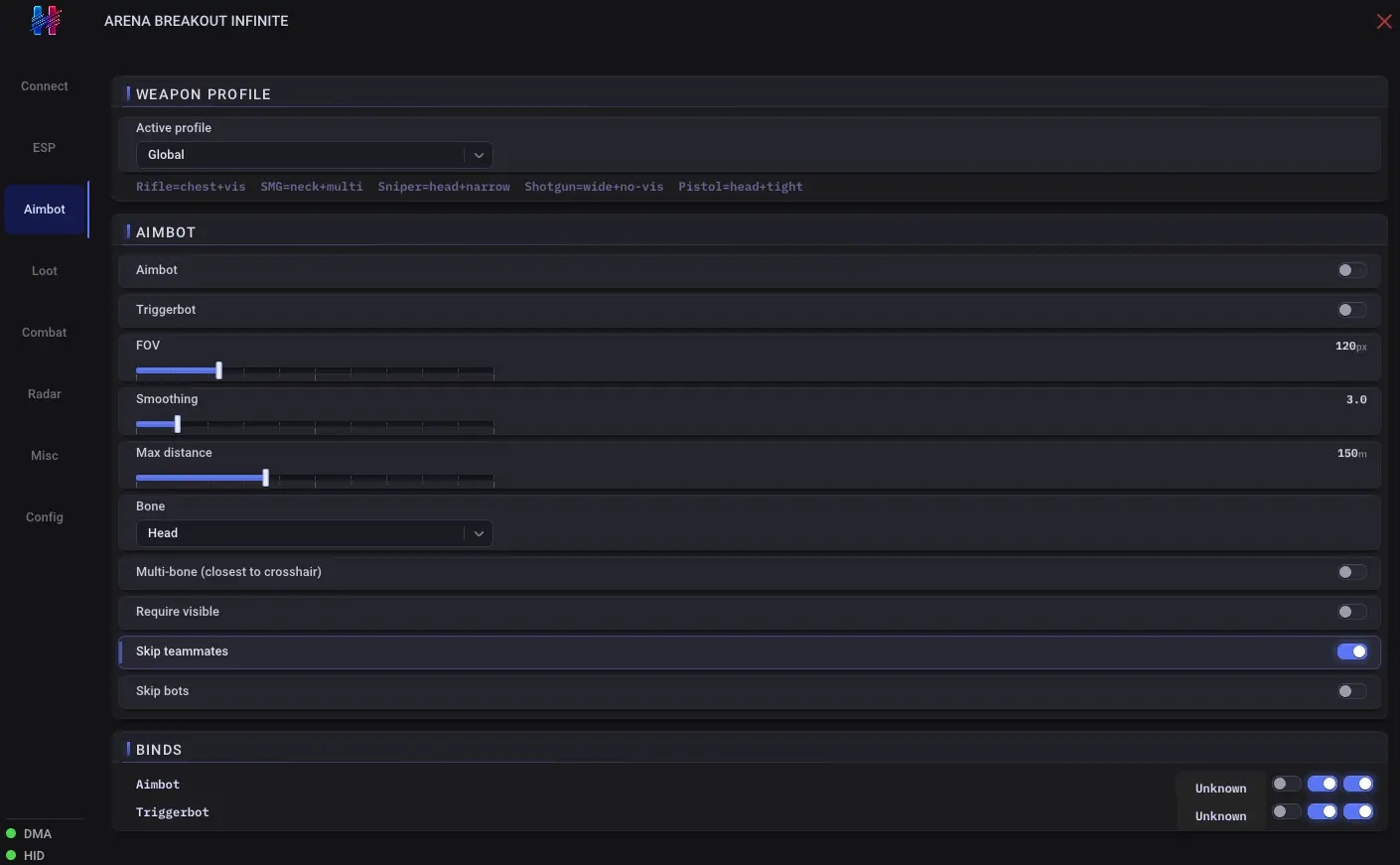Enable the off toggle in Triggerbot bind row
The image size is (1400, 865).
[x=1287, y=812]
